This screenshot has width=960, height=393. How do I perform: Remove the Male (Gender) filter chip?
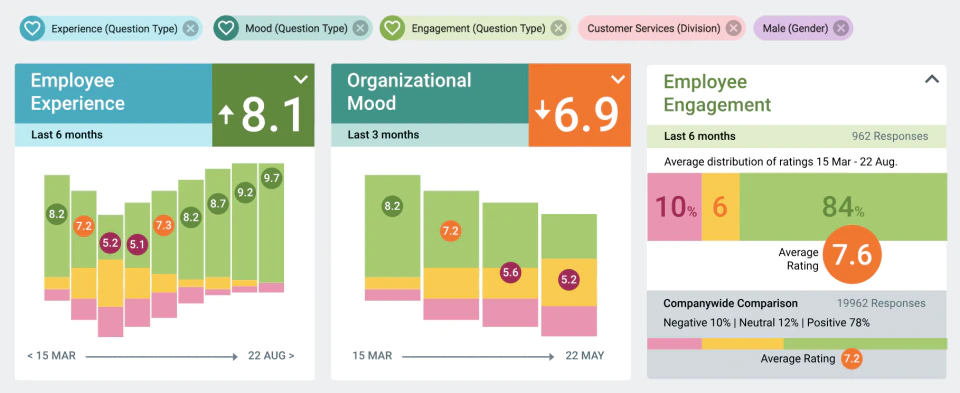pyautogui.click(x=841, y=28)
